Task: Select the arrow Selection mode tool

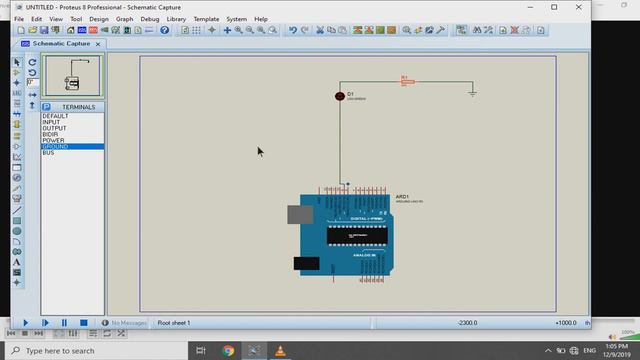Action: (17, 62)
